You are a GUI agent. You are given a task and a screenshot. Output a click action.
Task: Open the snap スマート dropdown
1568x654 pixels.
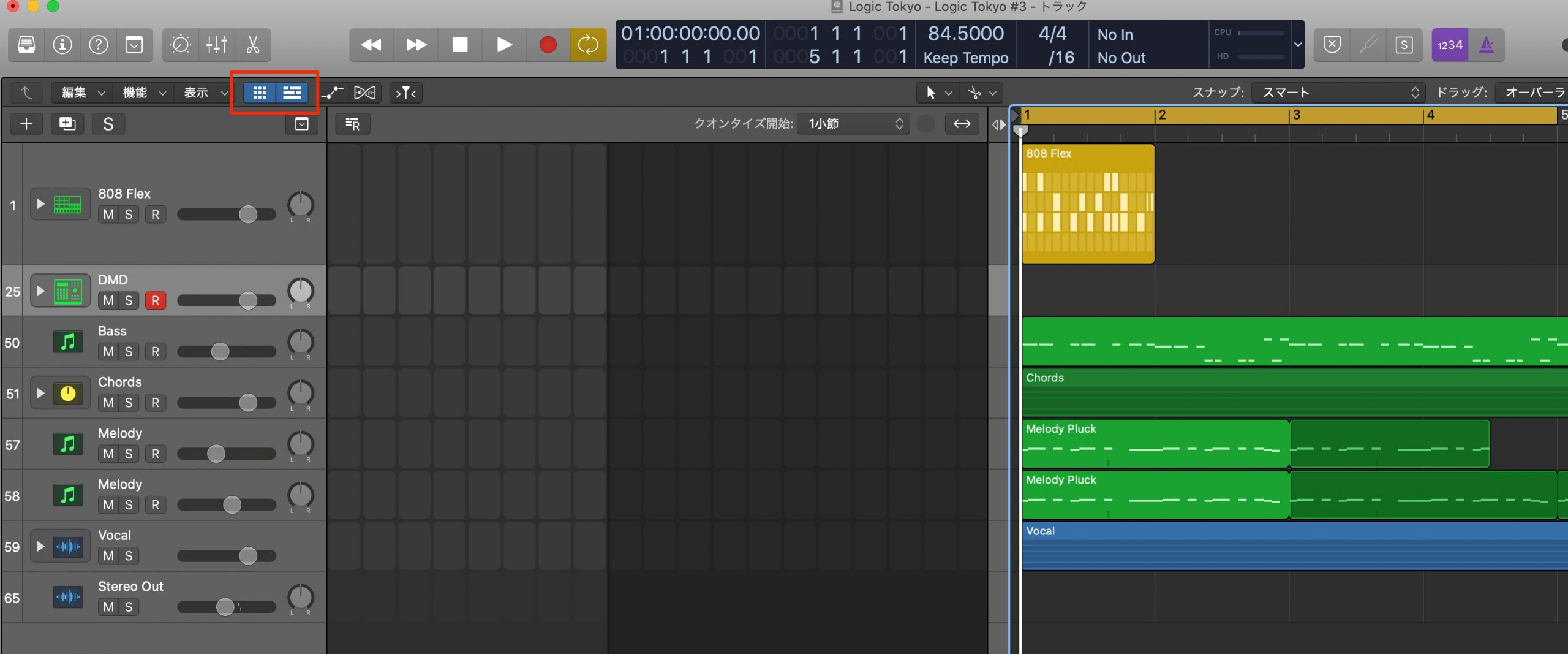click(x=1338, y=93)
